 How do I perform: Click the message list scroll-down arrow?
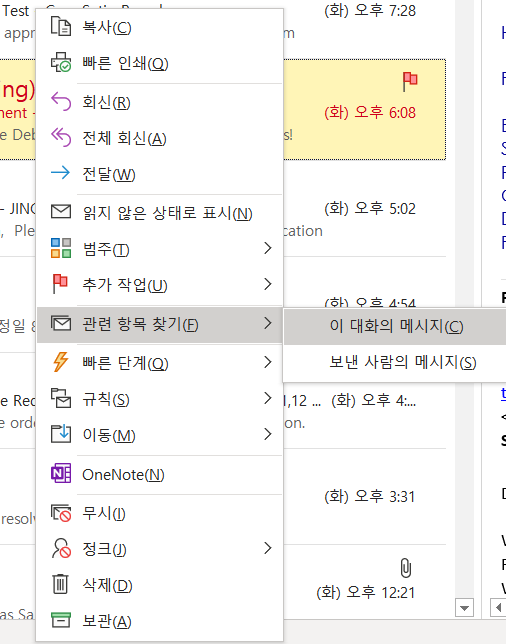pos(465,607)
